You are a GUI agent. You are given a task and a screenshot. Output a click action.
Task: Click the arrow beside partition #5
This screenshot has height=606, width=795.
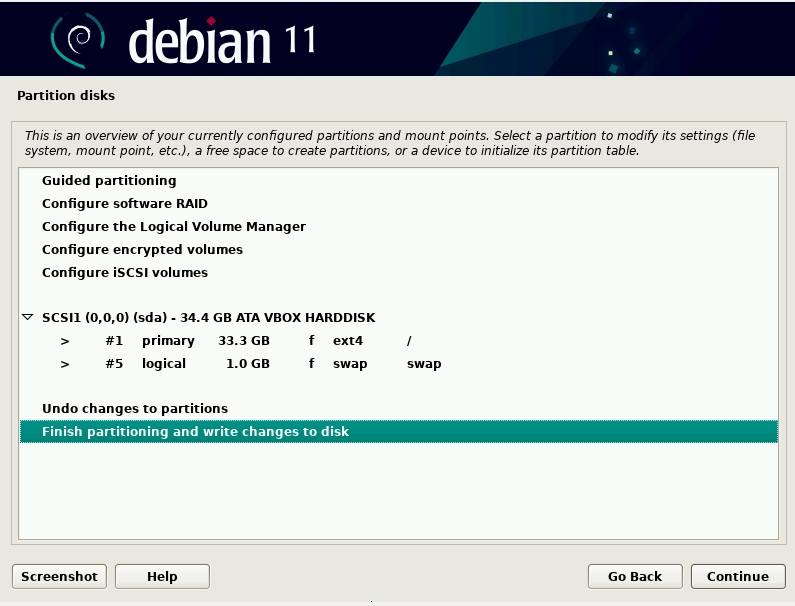click(65, 364)
